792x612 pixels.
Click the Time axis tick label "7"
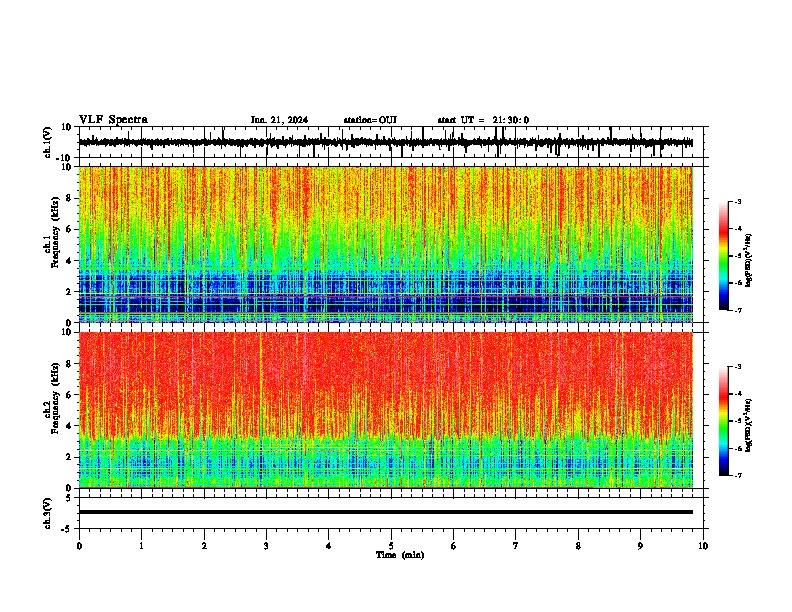(516, 546)
